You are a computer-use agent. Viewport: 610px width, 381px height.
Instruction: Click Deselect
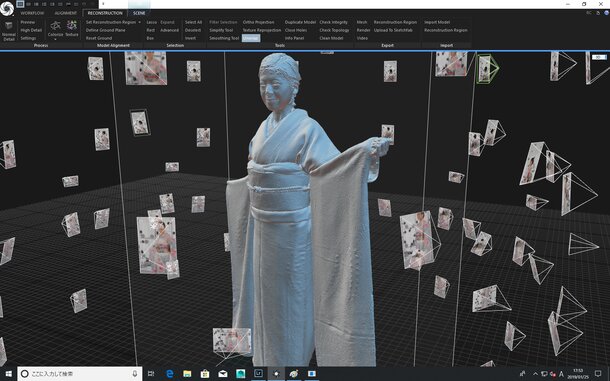tap(193, 30)
